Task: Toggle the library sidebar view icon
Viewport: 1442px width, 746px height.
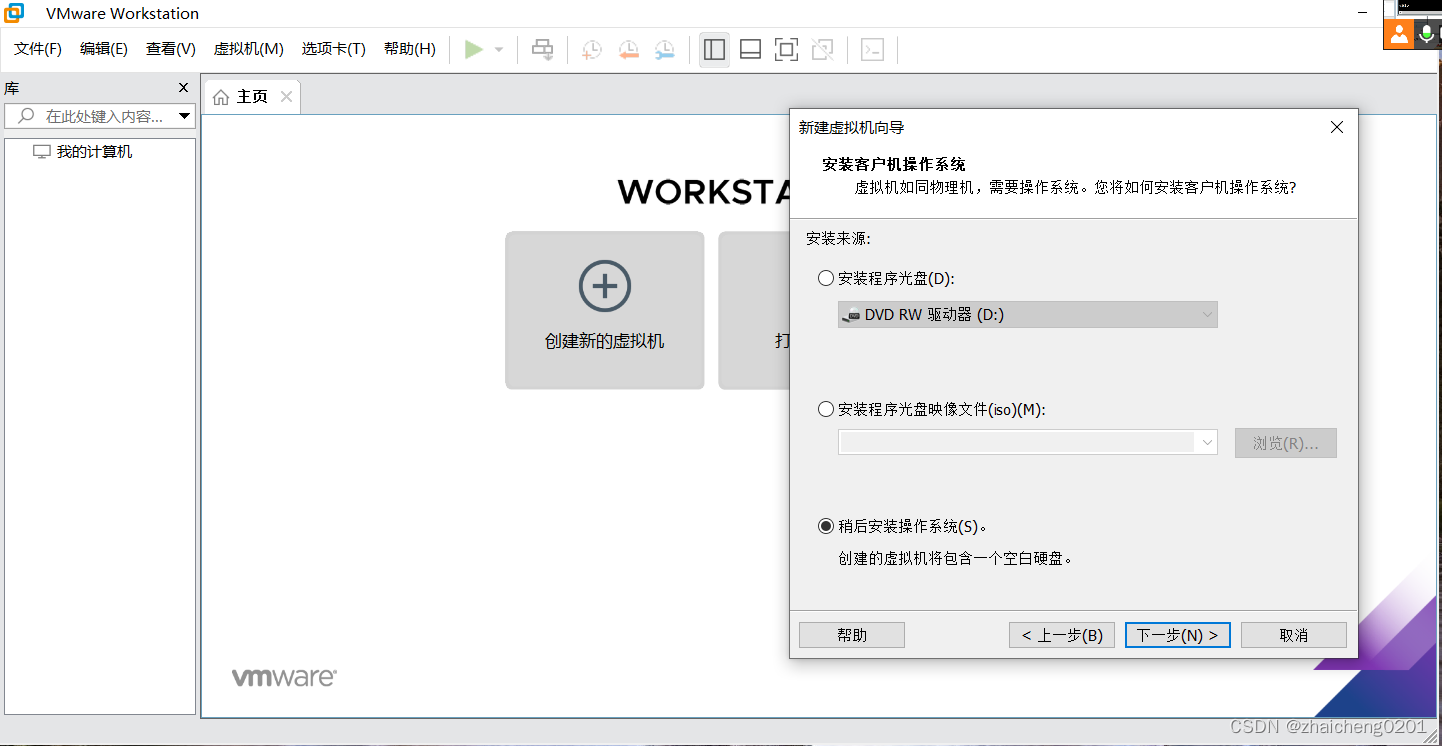Action: (x=714, y=49)
